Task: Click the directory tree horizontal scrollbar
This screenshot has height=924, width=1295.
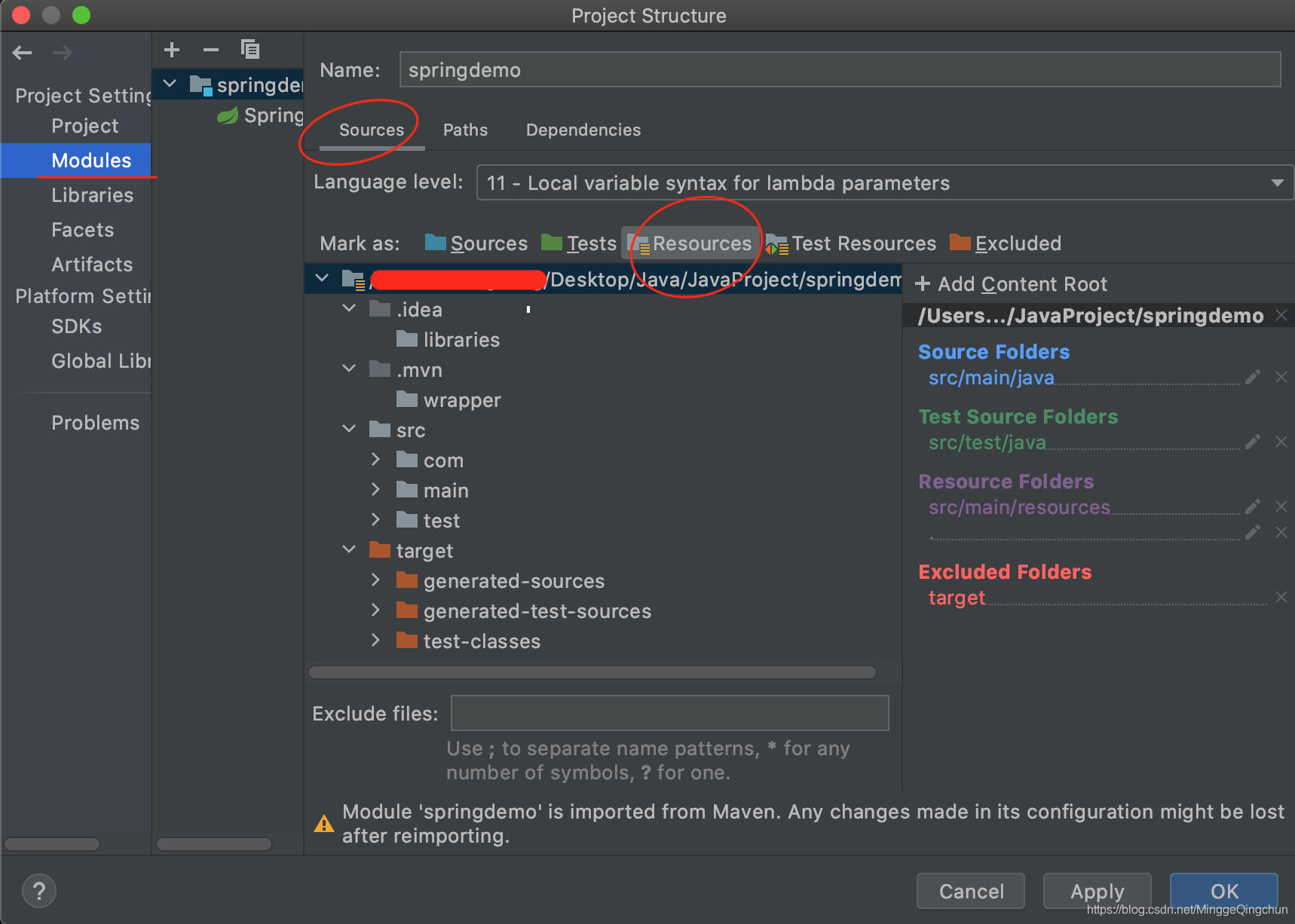Action: point(592,672)
